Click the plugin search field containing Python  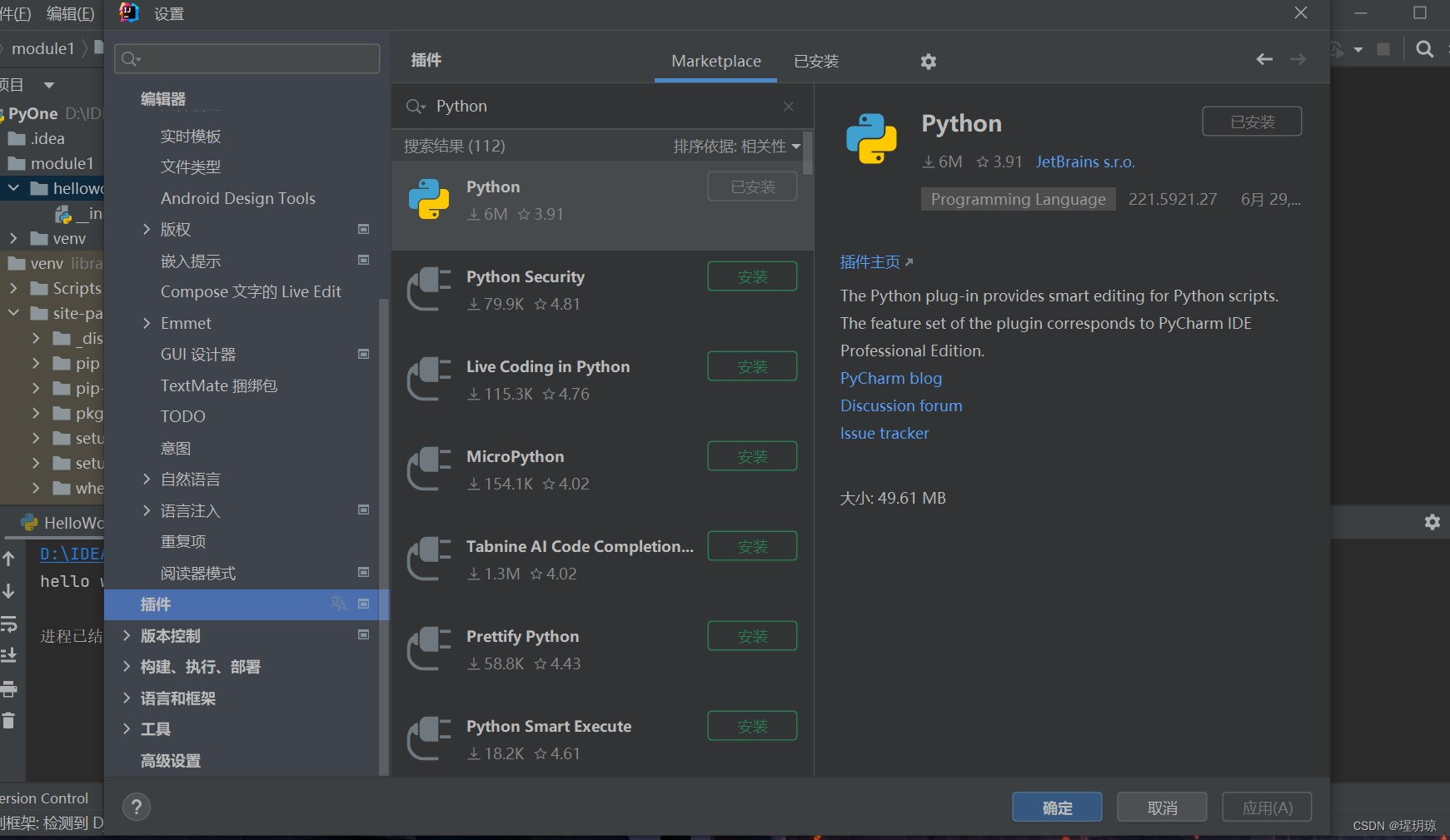click(x=601, y=107)
